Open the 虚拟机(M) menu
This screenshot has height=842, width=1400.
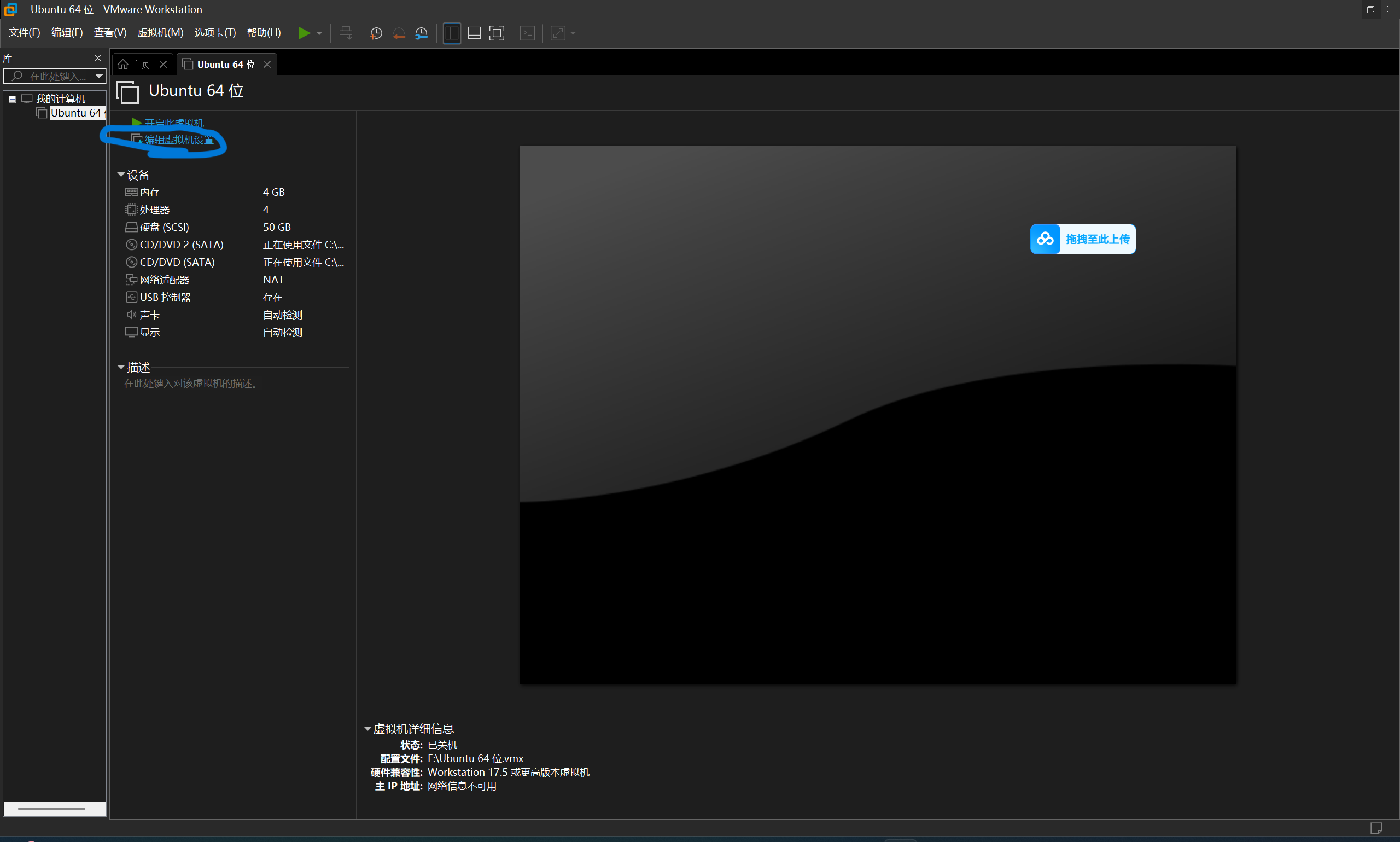160,32
